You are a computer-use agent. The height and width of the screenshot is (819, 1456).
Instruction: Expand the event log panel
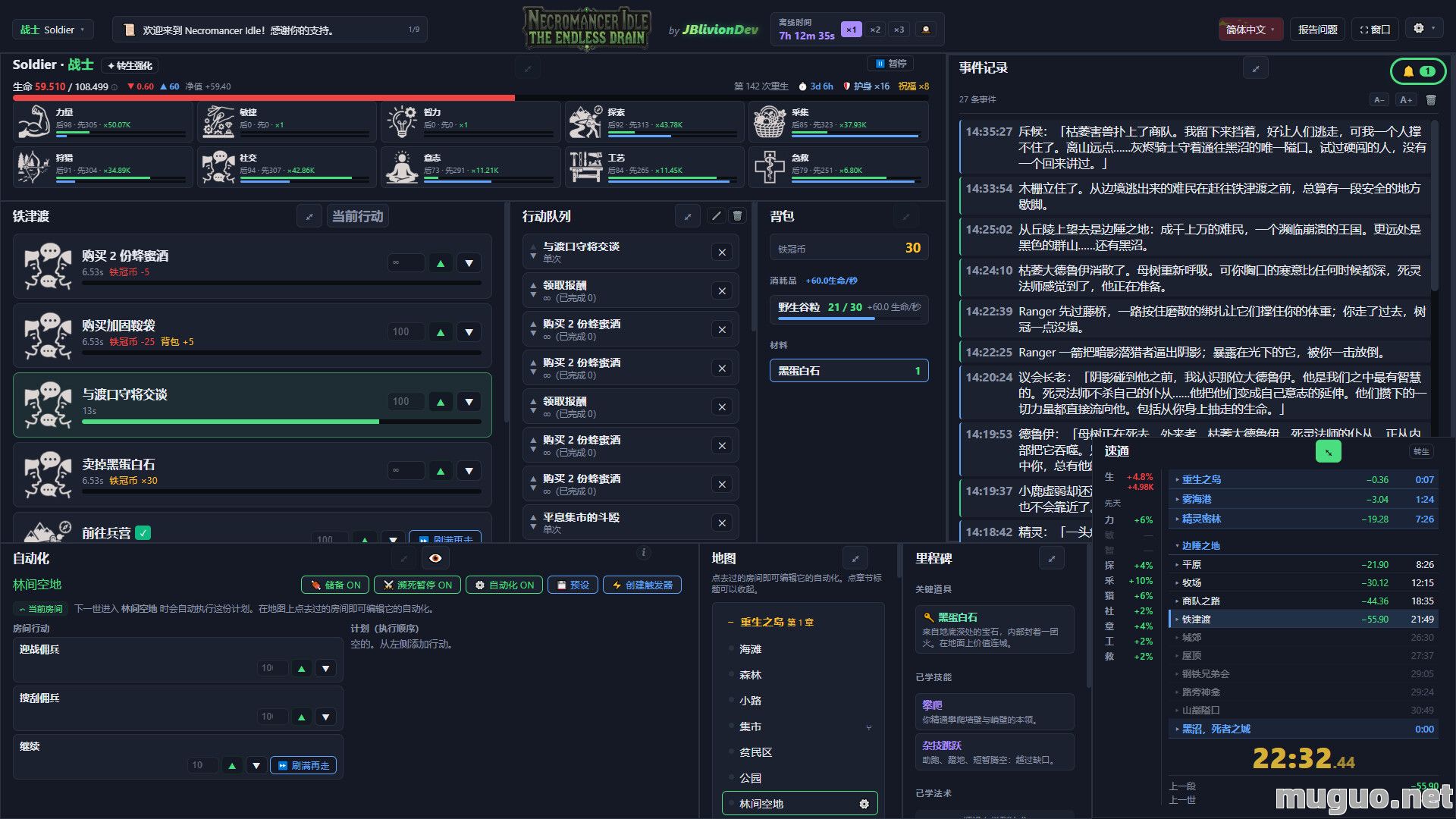pyautogui.click(x=1255, y=68)
